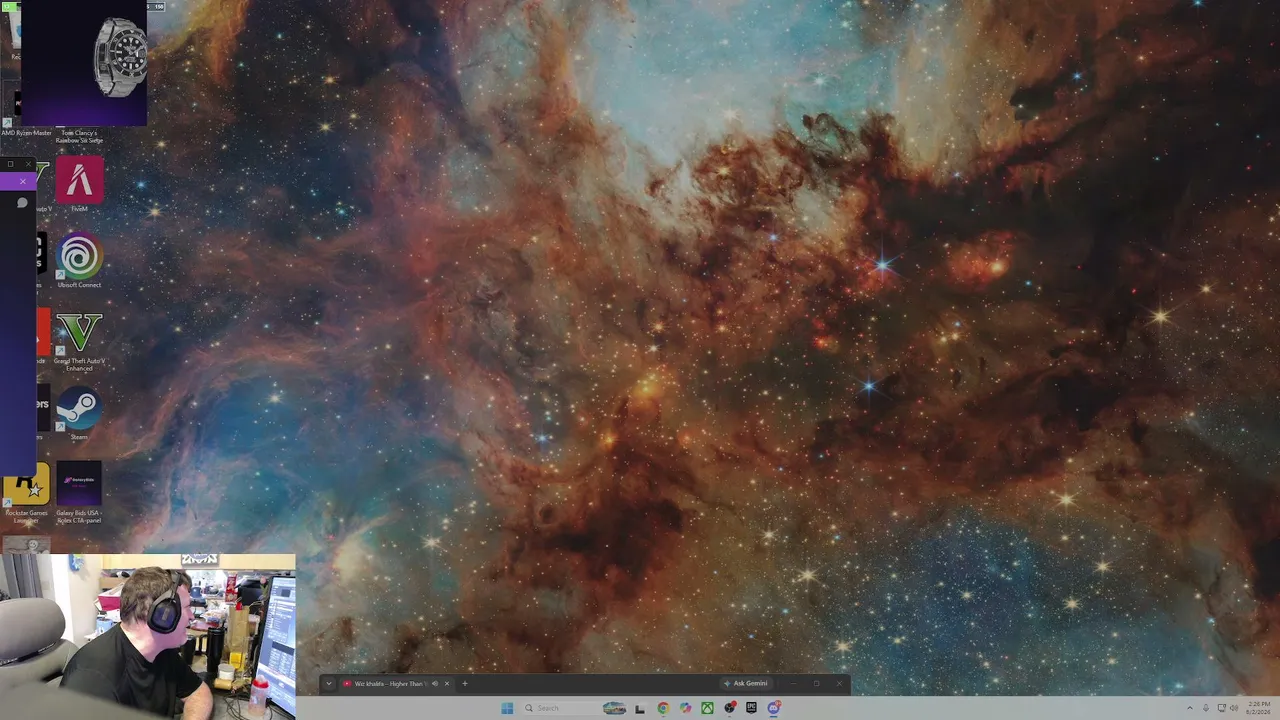Open Tom Clancy's Rainbow Six Siege shortcut

(79, 135)
